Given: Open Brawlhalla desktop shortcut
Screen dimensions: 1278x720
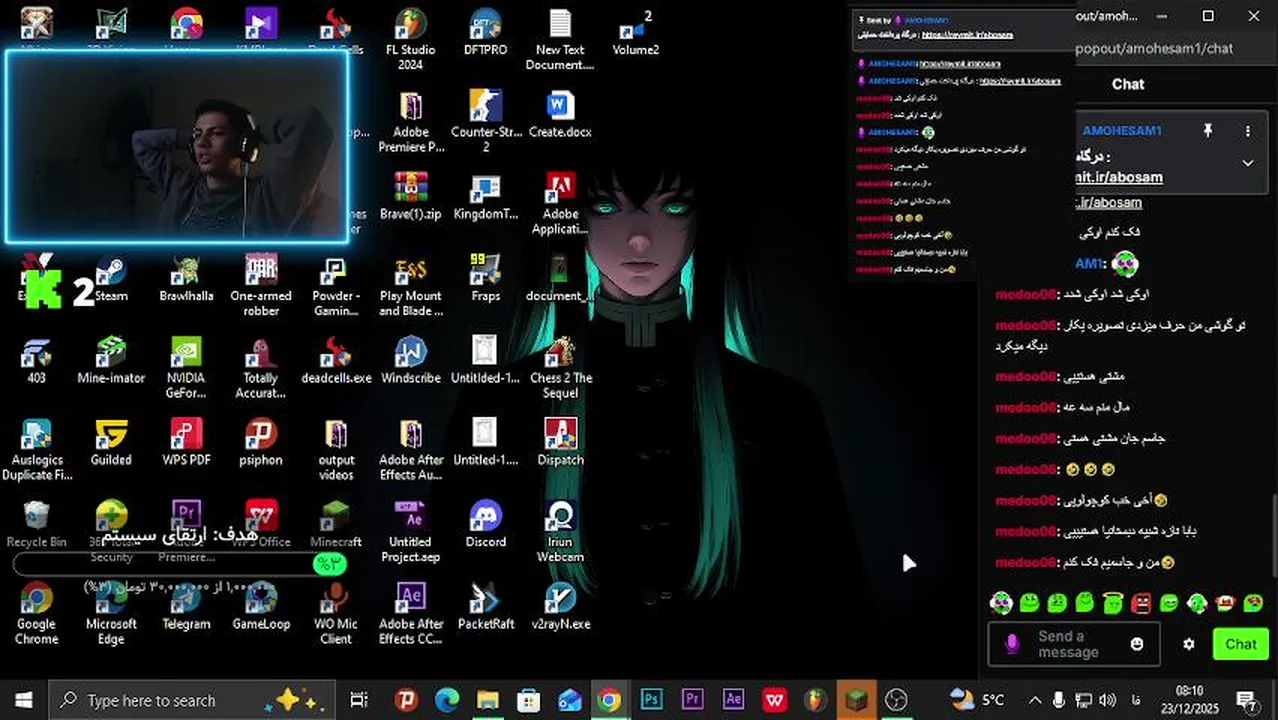Looking at the screenshot, I should pos(186,278).
